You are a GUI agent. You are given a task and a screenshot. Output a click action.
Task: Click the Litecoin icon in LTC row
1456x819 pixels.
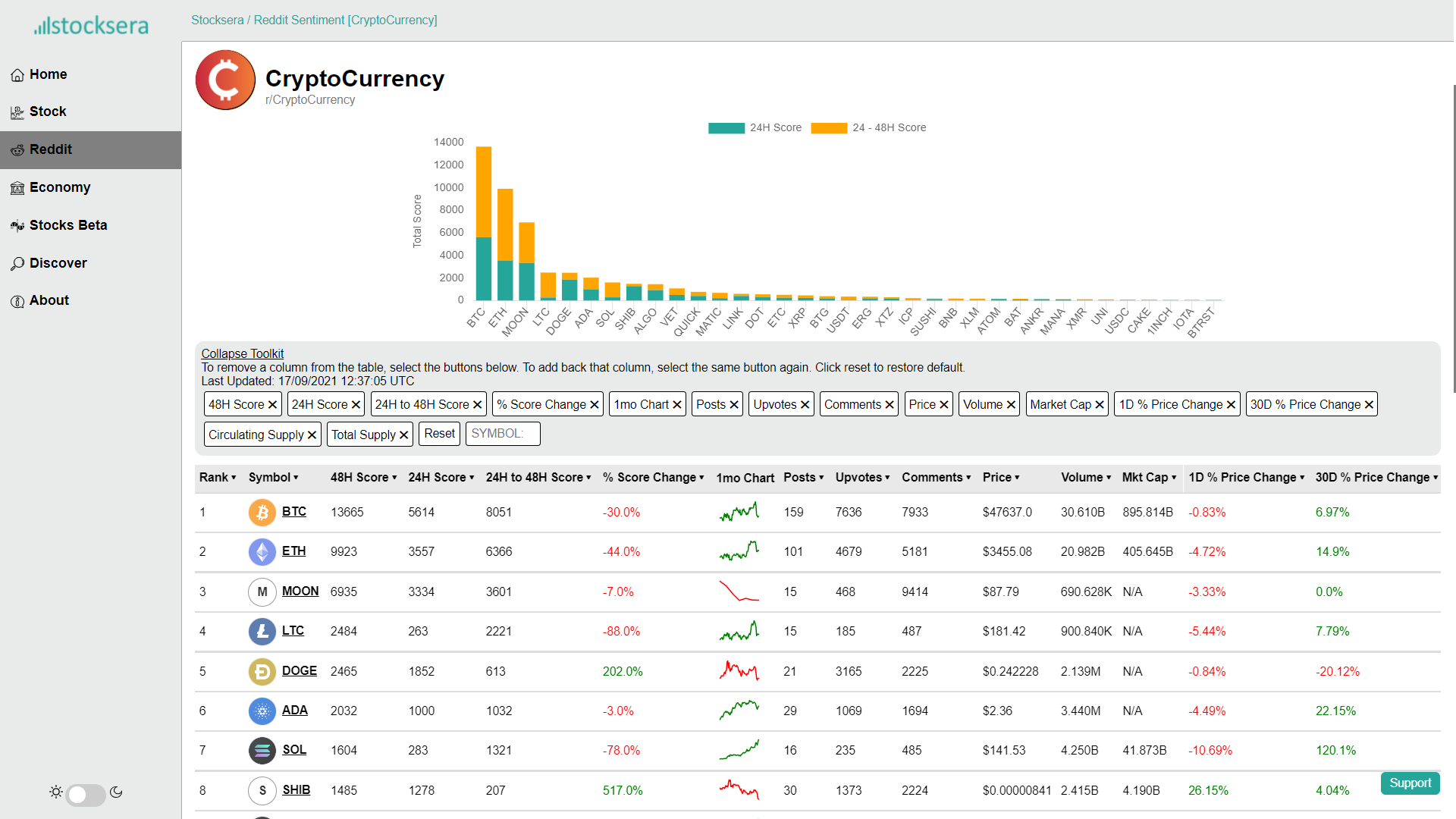pos(262,632)
